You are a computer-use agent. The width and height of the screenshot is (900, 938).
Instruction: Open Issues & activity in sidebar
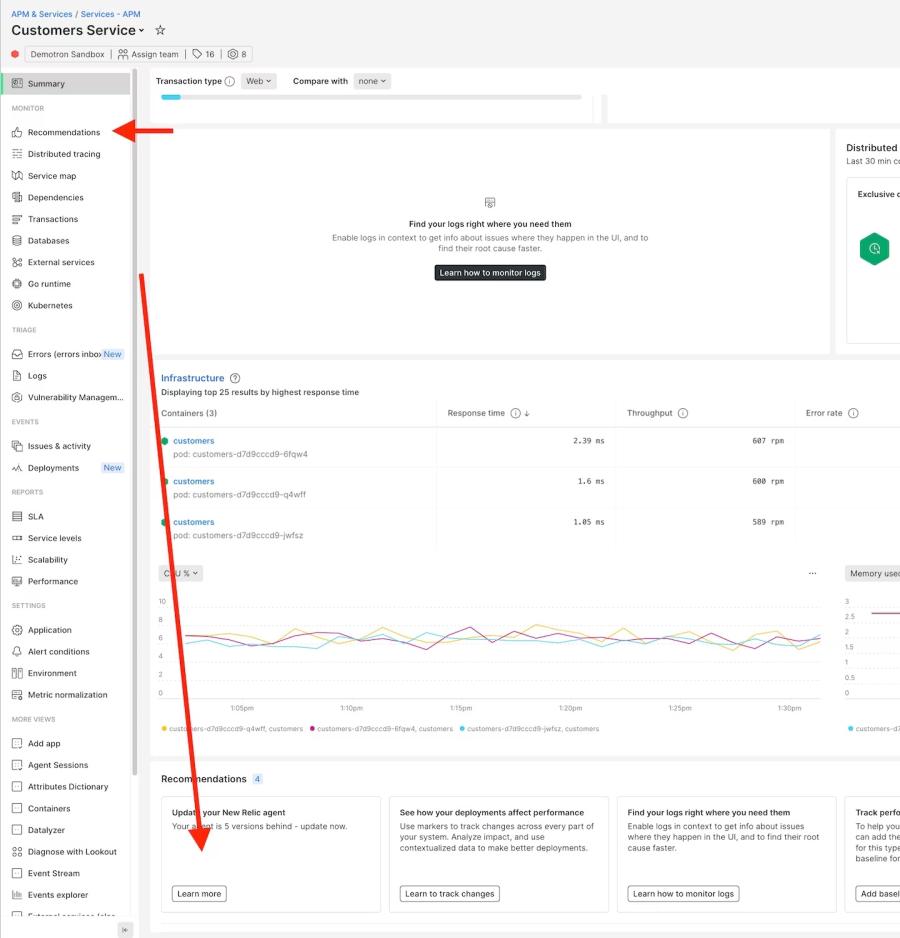59,446
